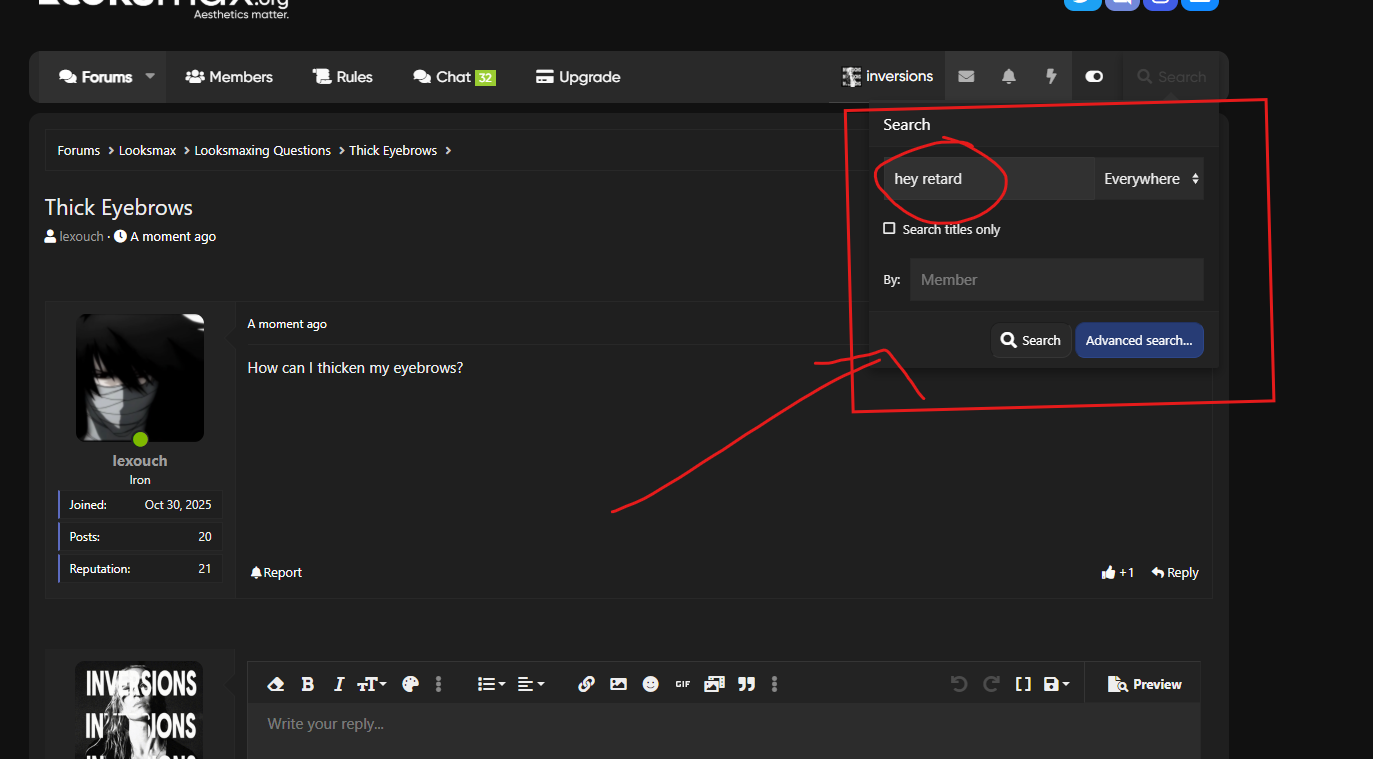
Task: Toggle the style switch in the navbar
Action: point(1094,77)
